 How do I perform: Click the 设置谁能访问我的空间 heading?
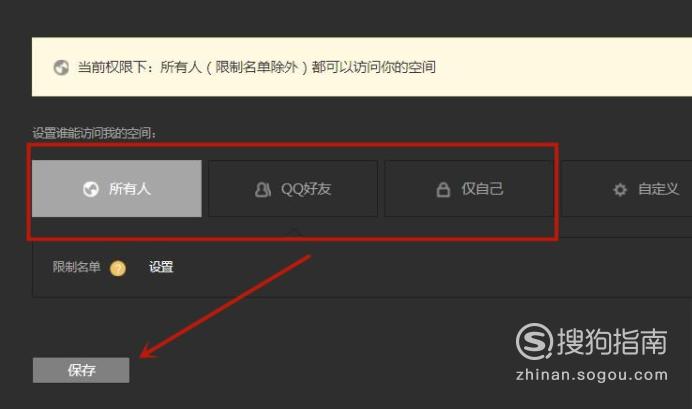94,133
